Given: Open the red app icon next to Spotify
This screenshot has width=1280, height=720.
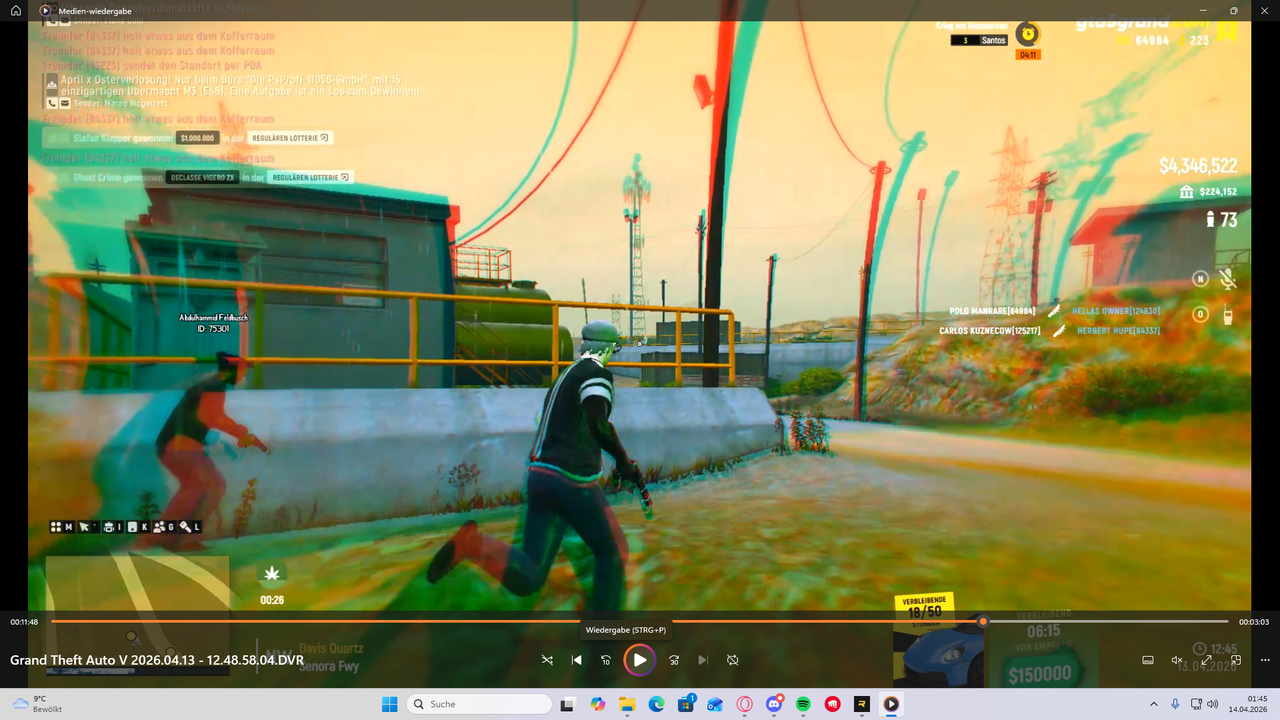Looking at the screenshot, I should pos(832,704).
